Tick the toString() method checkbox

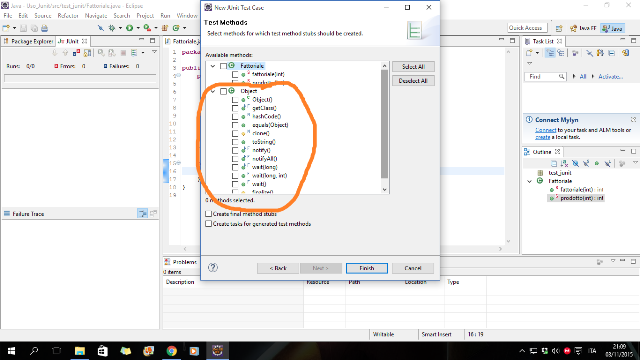coord(235,142)
